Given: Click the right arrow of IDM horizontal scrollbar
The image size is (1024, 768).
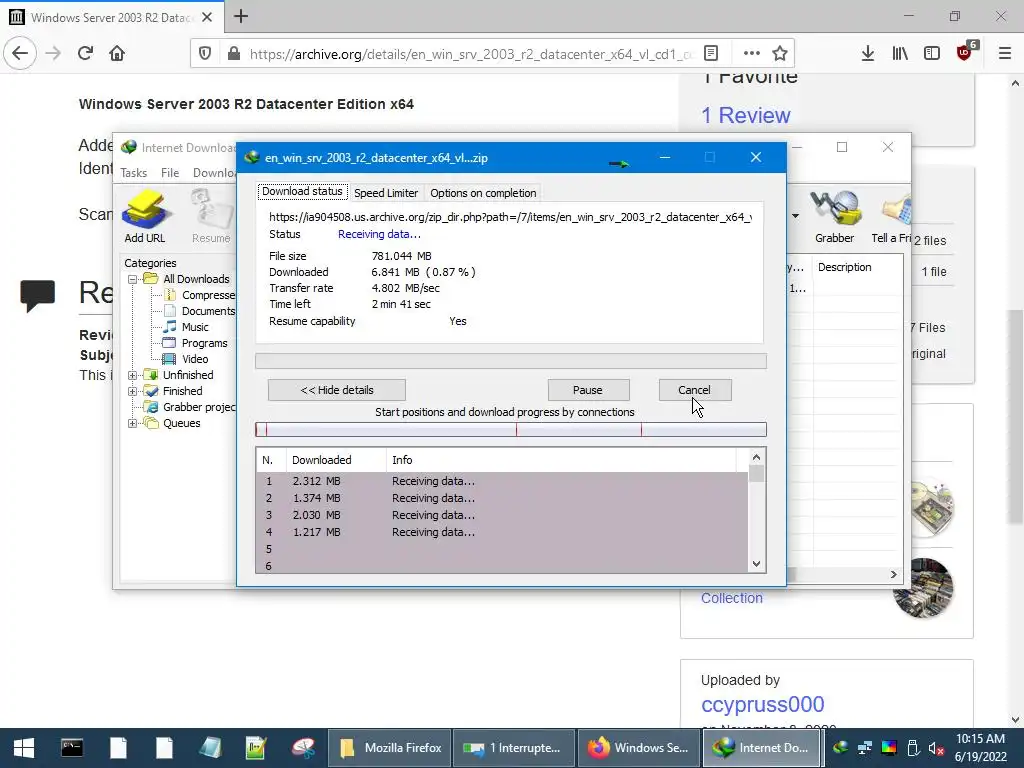Looking at the screenshot, I should click(x=893, y=574).
